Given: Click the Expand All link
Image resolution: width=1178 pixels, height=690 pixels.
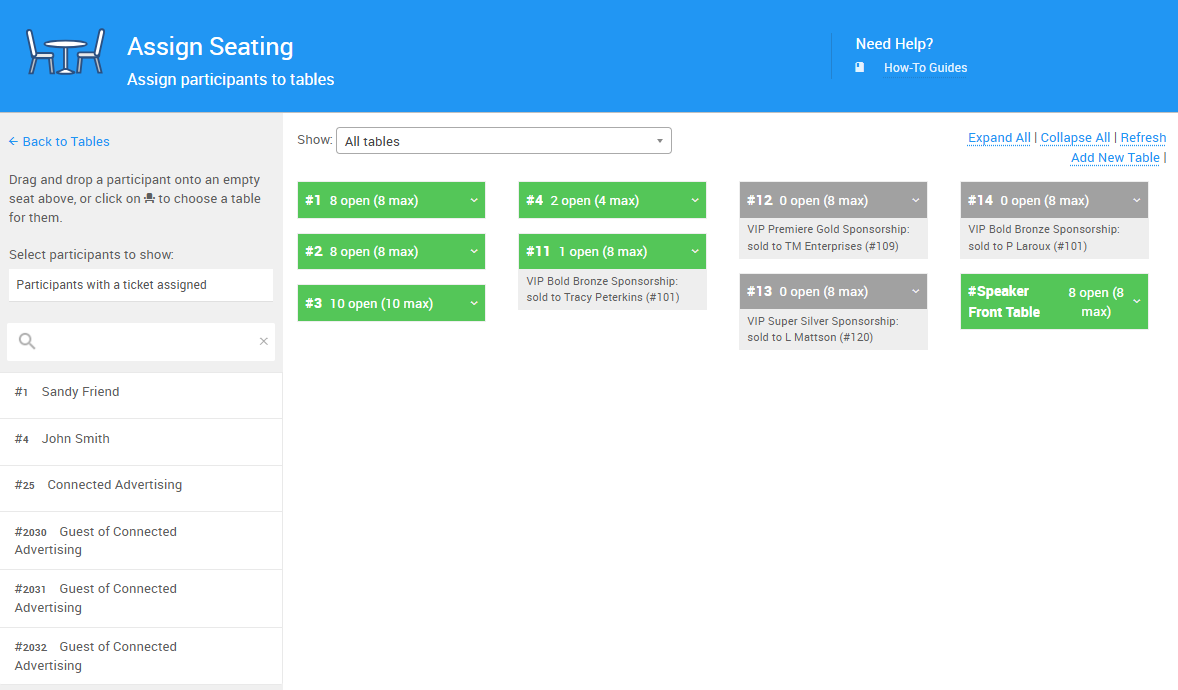Looking at the screenshot, I should coord(998,138).
